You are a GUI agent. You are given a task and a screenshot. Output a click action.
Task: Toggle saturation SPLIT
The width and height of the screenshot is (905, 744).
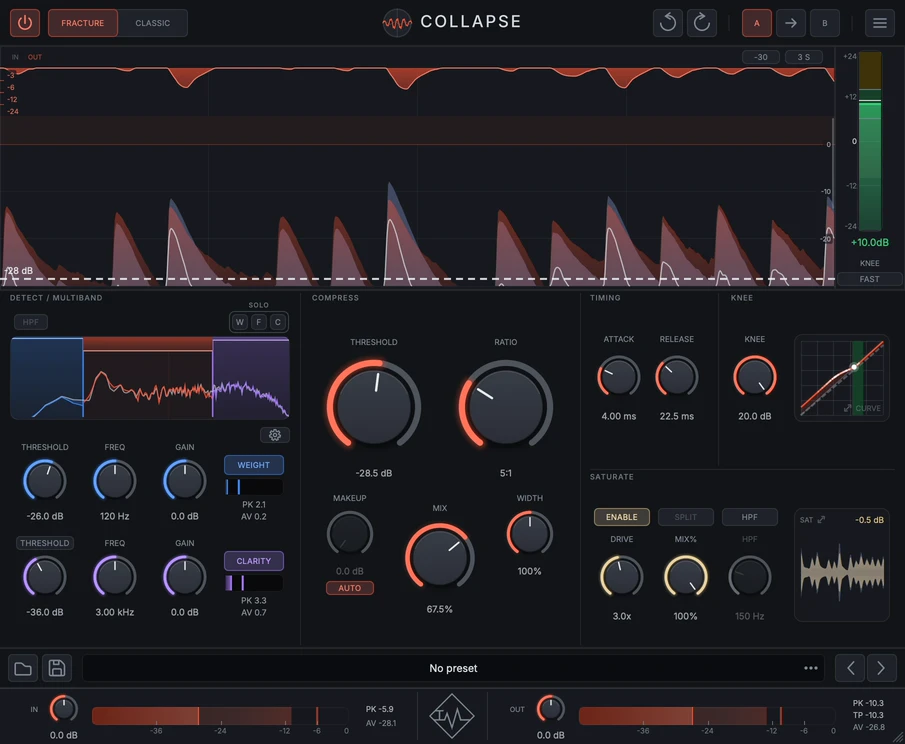pos(686,517)
